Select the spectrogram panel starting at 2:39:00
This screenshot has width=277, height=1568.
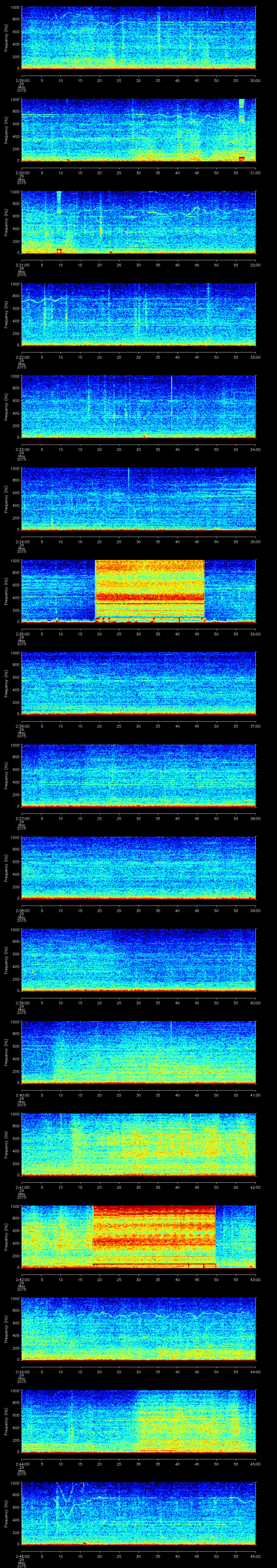139,960
